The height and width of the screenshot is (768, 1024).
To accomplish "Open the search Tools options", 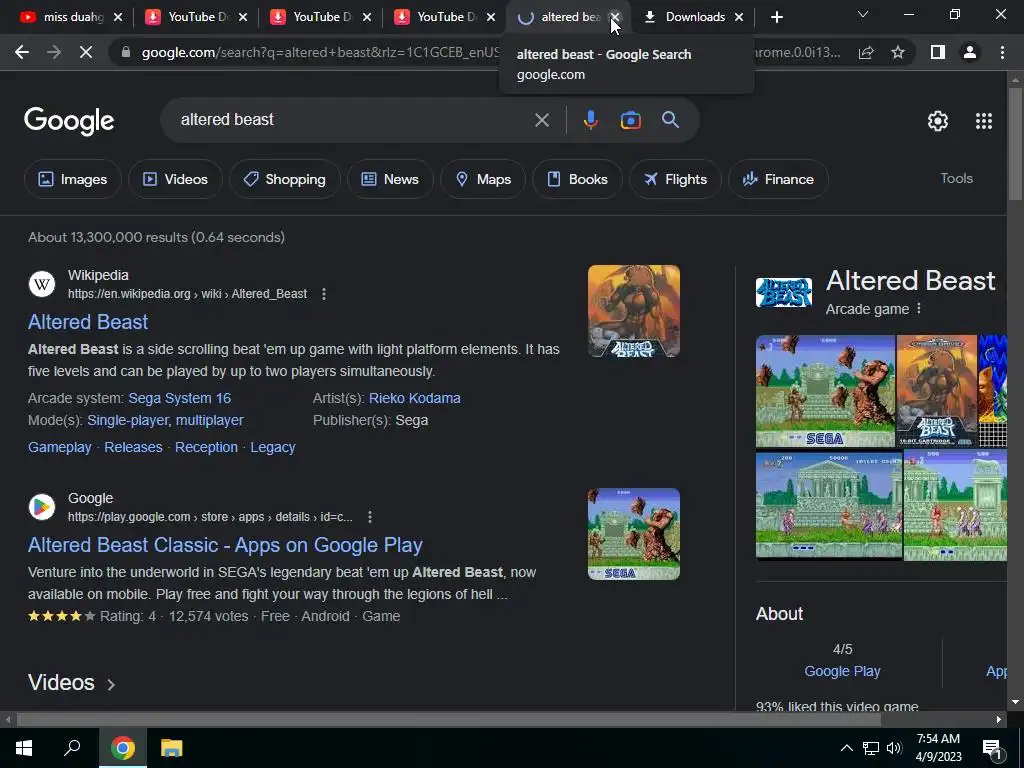I will 956,178.
